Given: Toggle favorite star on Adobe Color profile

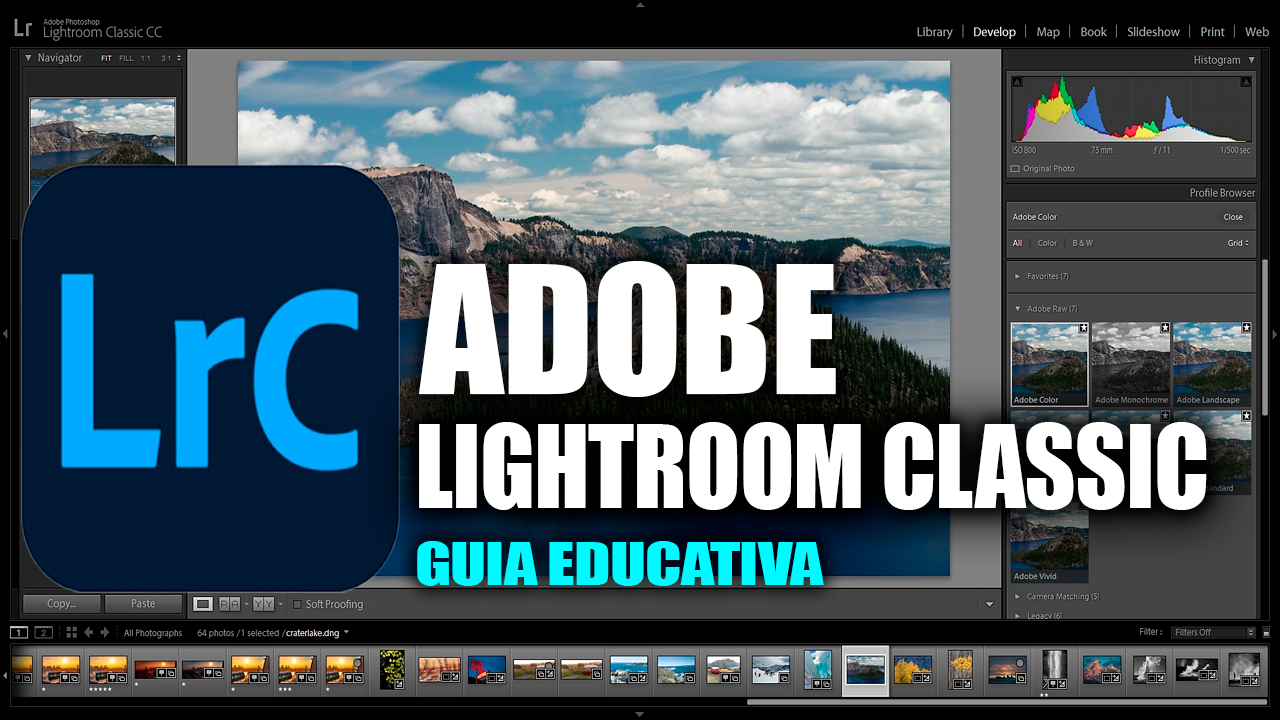Looking at the screenshot, I should click(1083, 327).
